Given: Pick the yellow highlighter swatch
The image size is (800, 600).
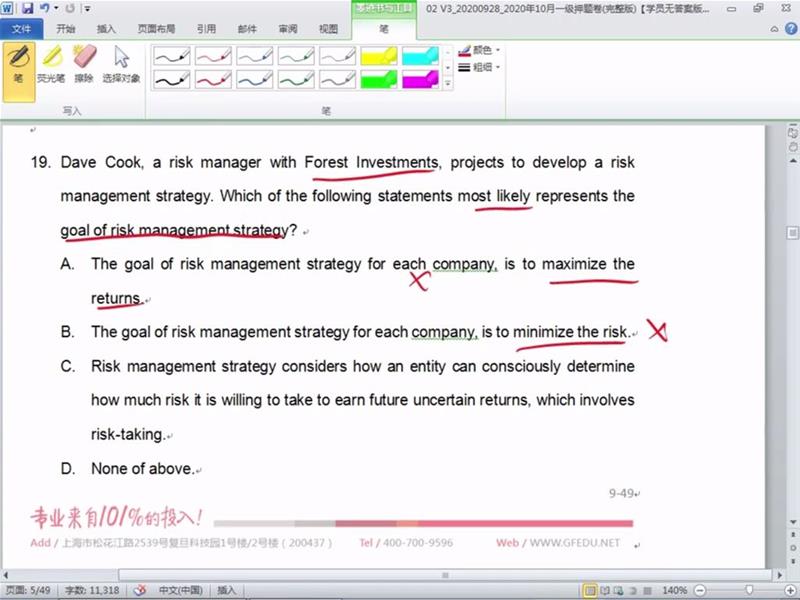Looking at the screenshot, I should [x=379, y=56].
